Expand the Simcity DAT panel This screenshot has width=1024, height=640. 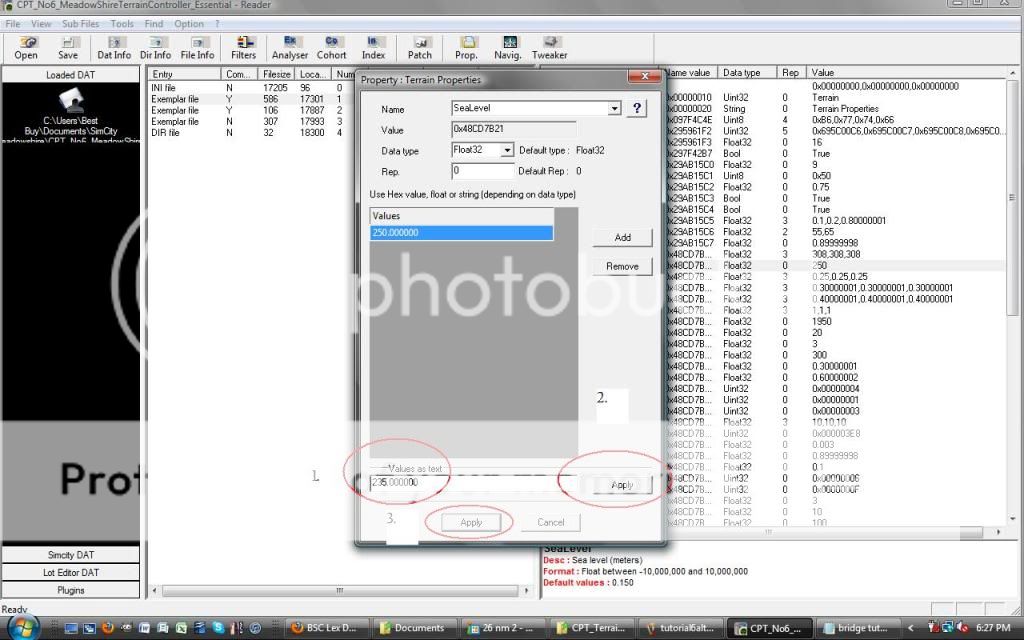coord(71,555)
